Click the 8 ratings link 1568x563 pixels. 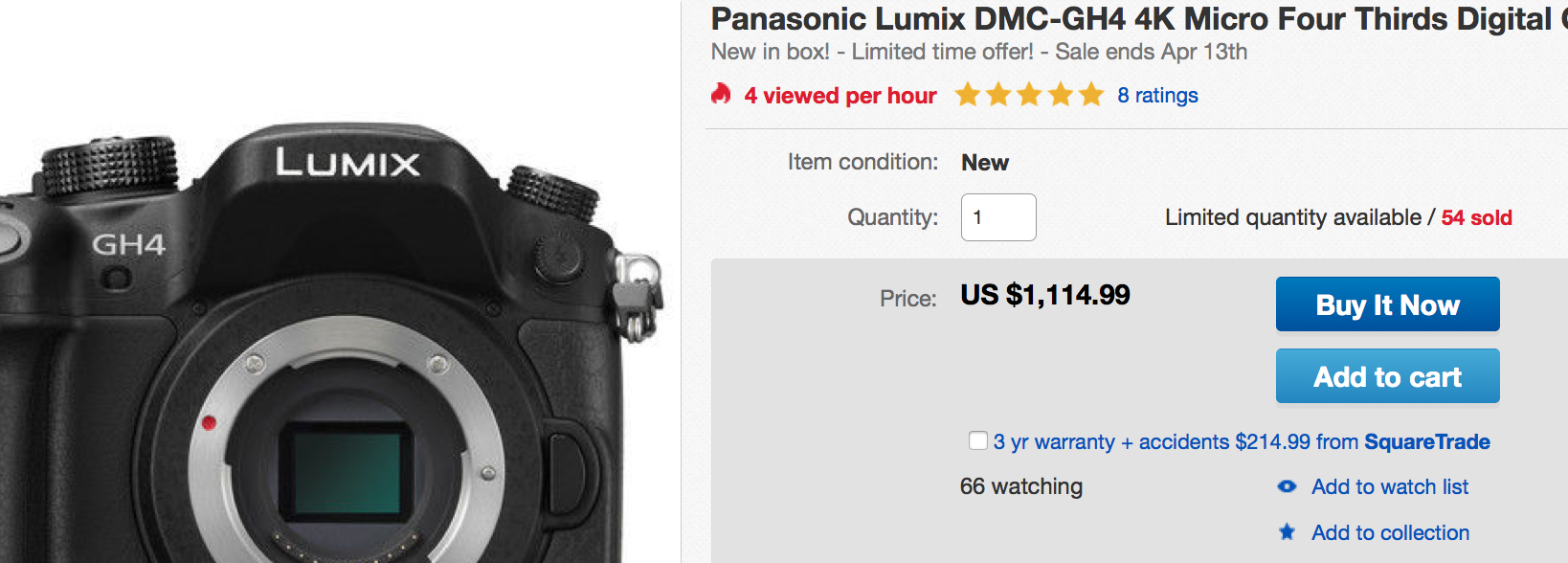1157,95
